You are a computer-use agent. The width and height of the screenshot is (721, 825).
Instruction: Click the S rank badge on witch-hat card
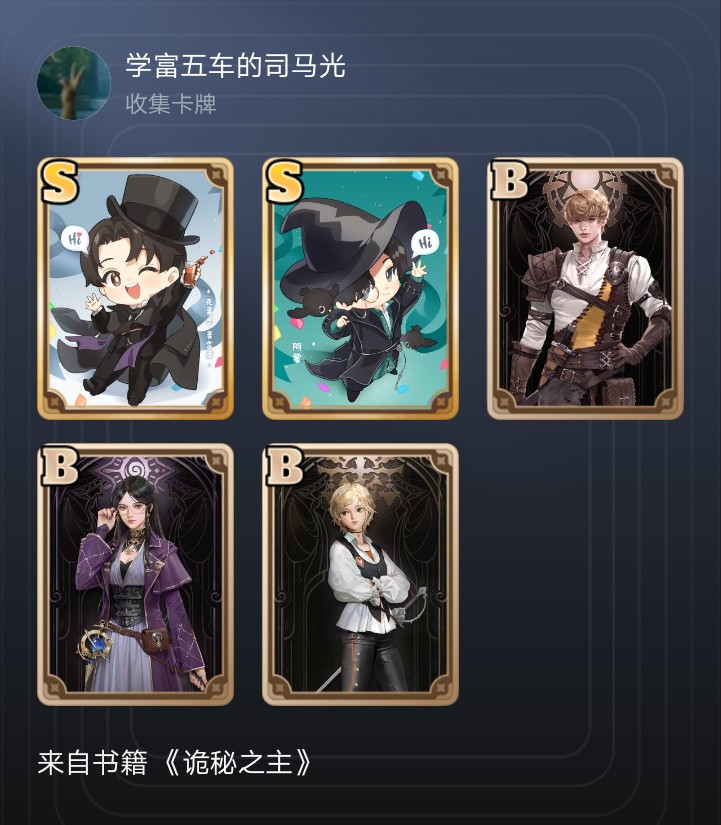[285, 182]
